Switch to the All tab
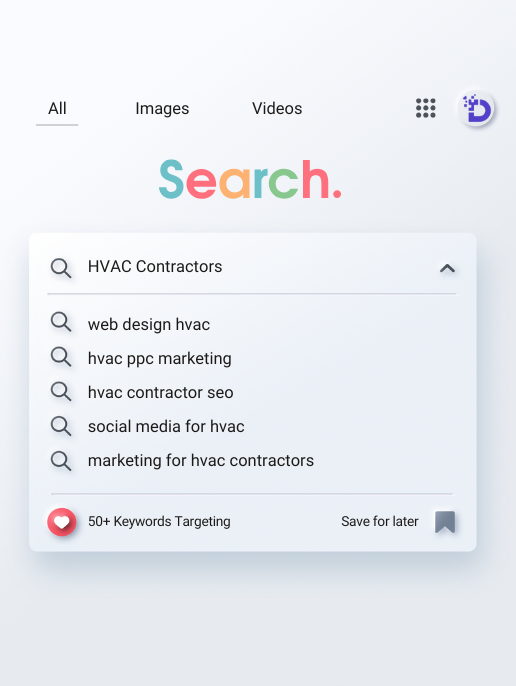The width and height of the screenshot is (516, 686). pos(57,108)
